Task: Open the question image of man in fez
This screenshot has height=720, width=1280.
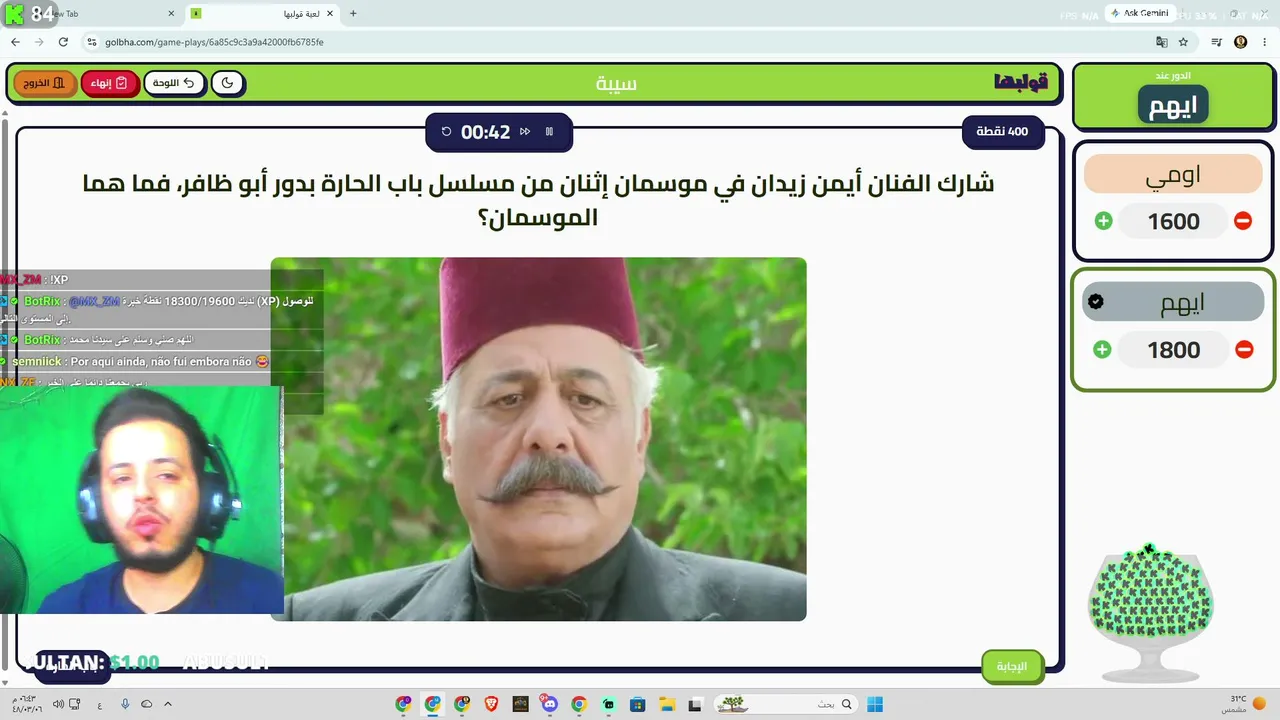Action: (x=538, y=439)
